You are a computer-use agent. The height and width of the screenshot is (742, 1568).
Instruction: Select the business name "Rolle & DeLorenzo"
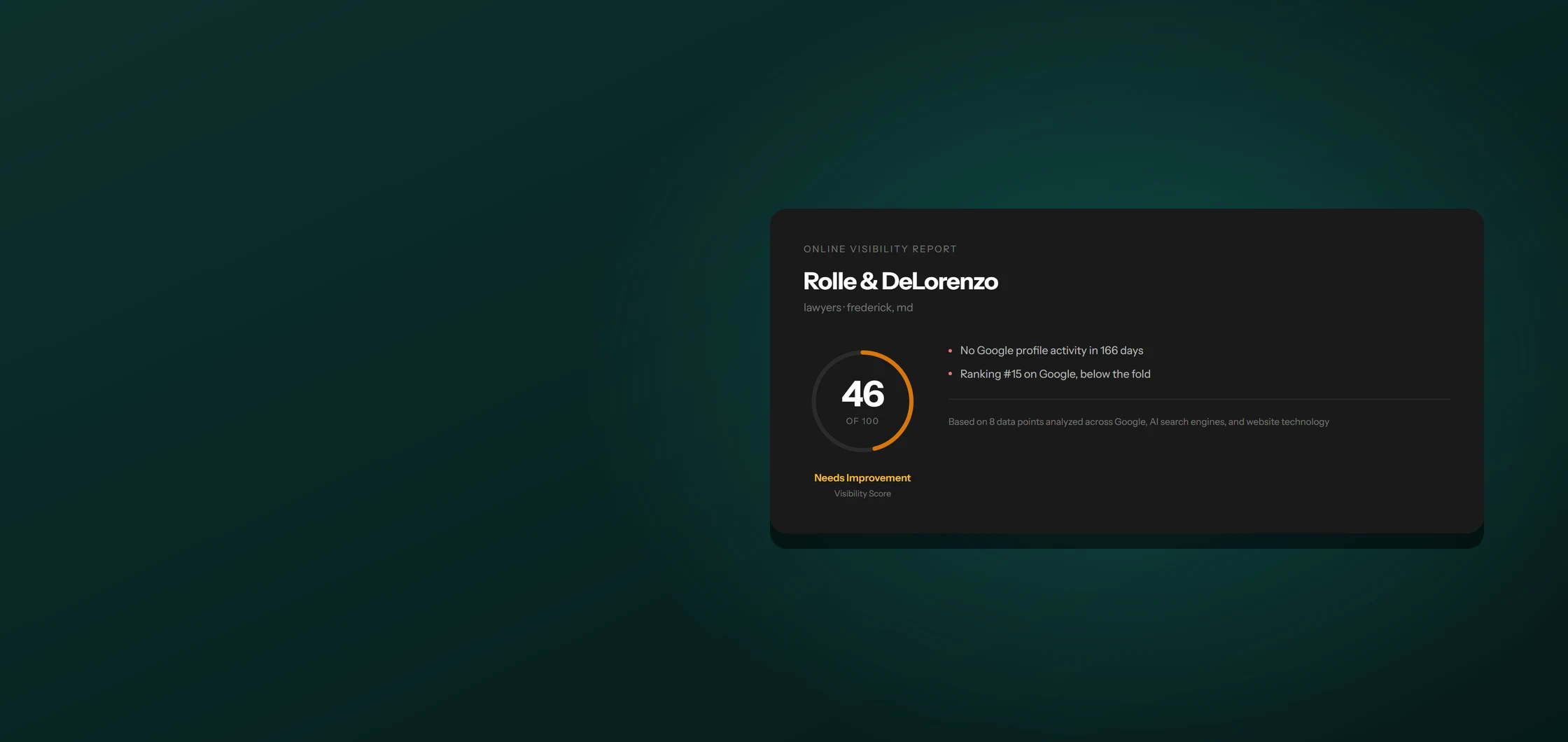pos(900,281)
